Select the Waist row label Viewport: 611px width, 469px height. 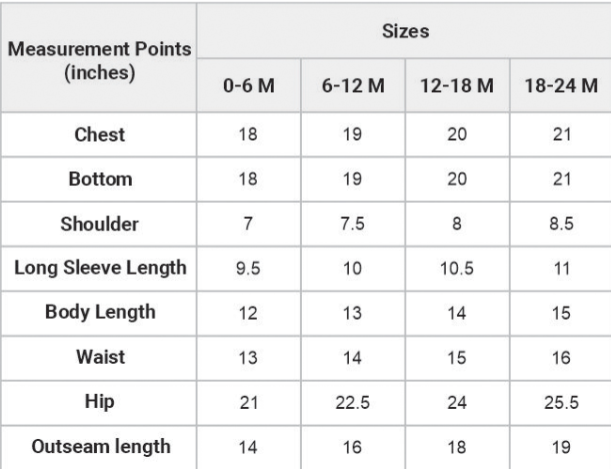tap(99, 358)
